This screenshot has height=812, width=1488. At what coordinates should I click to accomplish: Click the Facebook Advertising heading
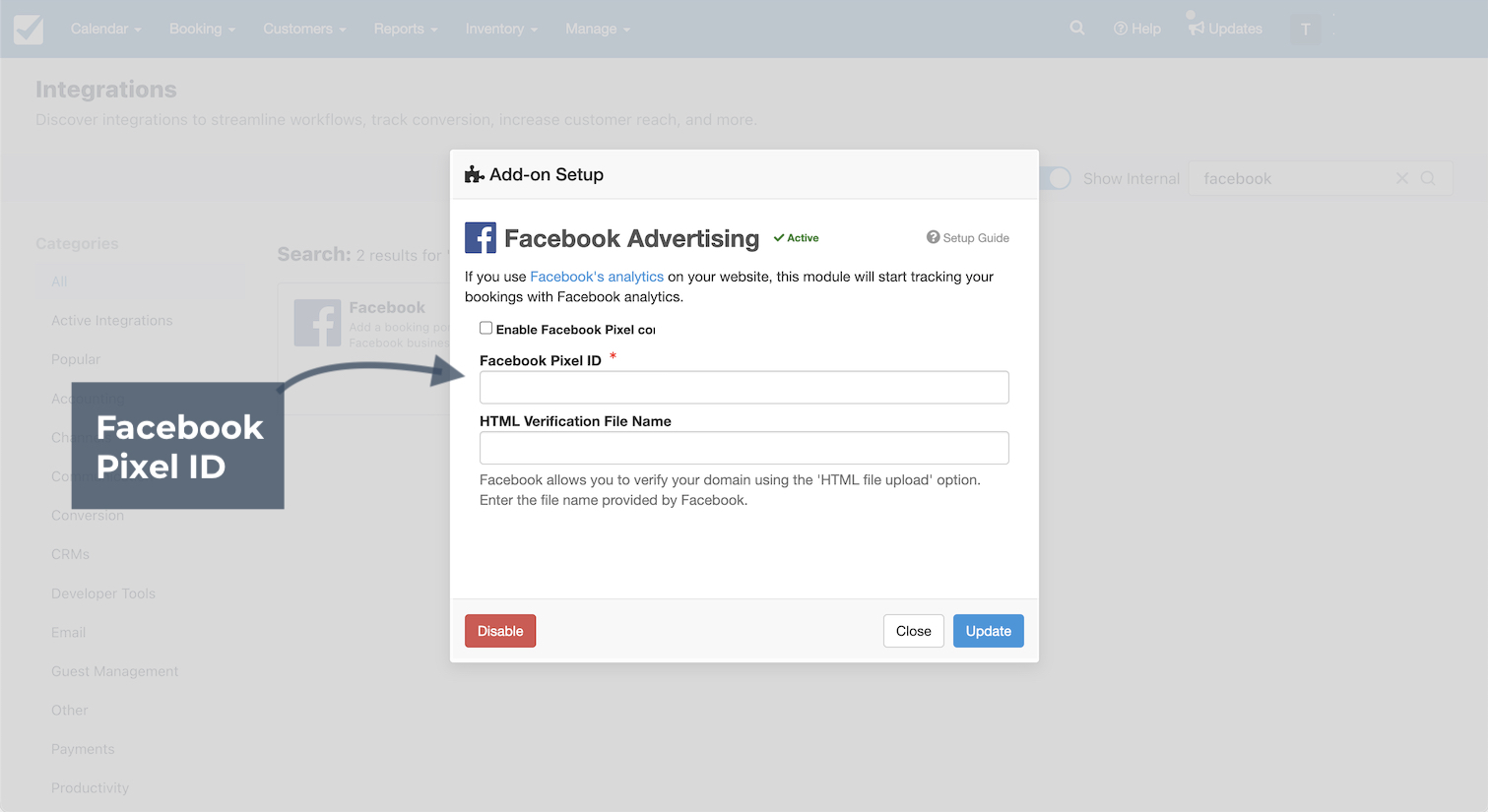(x=632, y=238)
